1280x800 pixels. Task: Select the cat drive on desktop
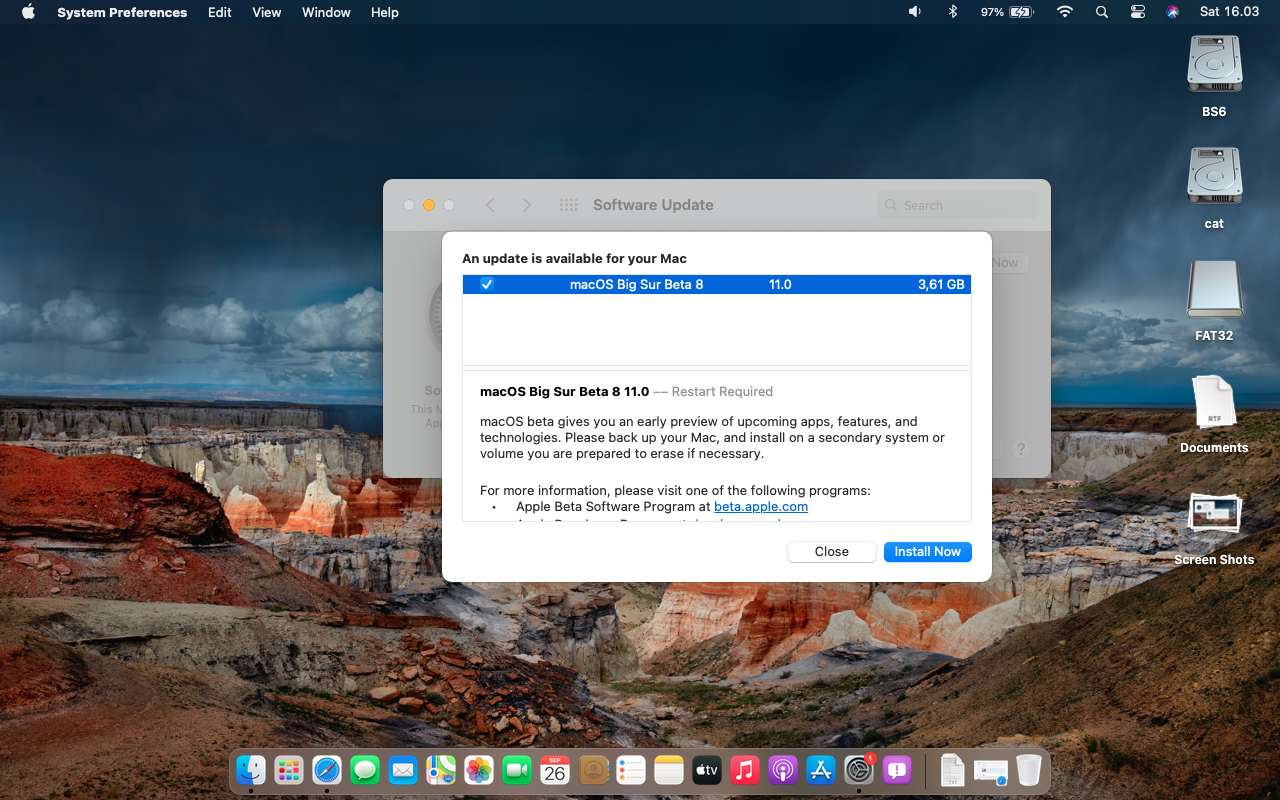1214,188
